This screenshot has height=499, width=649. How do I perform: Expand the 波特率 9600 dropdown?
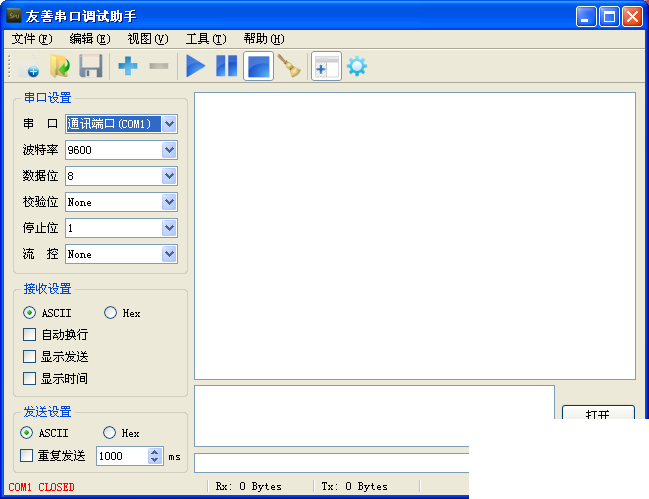tap(169, 150)
